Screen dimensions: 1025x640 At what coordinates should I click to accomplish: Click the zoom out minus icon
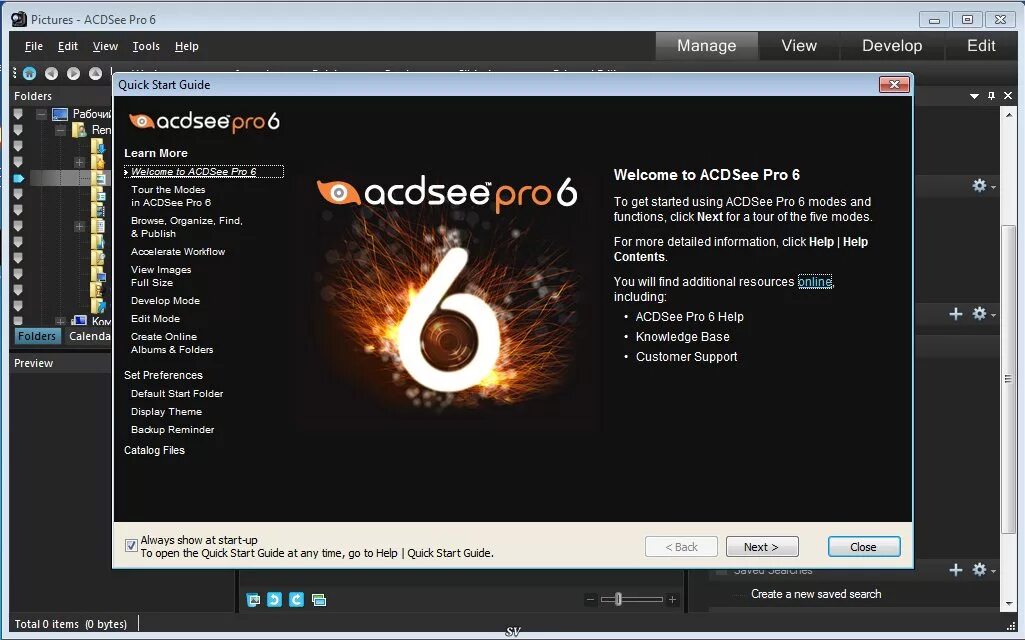tap(590, 599)
